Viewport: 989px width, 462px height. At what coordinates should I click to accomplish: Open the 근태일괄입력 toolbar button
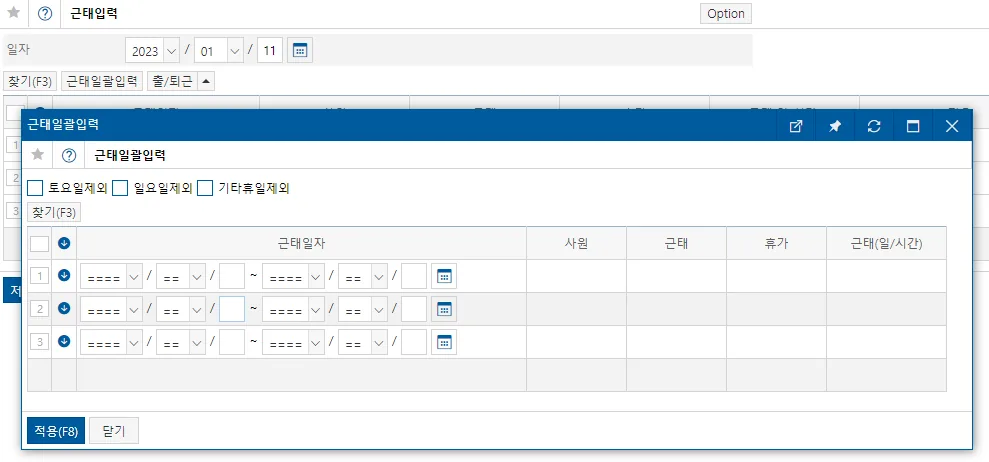(102, 81)
